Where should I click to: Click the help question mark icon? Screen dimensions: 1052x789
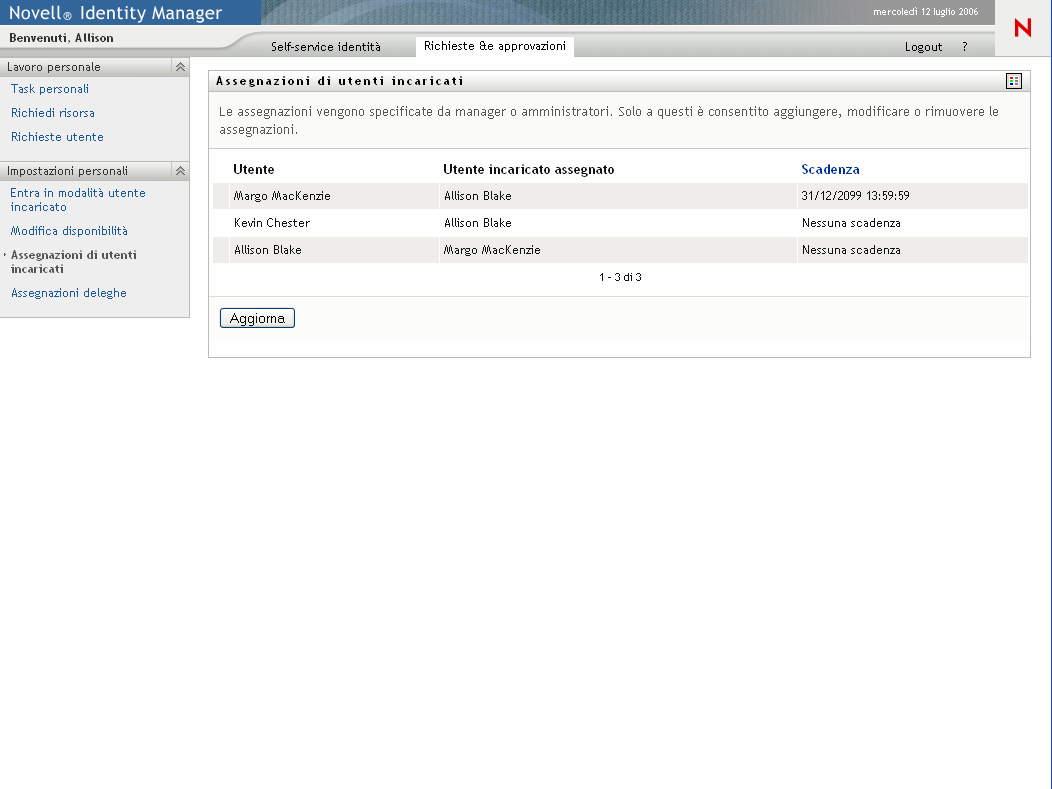(x=964, y=47)
